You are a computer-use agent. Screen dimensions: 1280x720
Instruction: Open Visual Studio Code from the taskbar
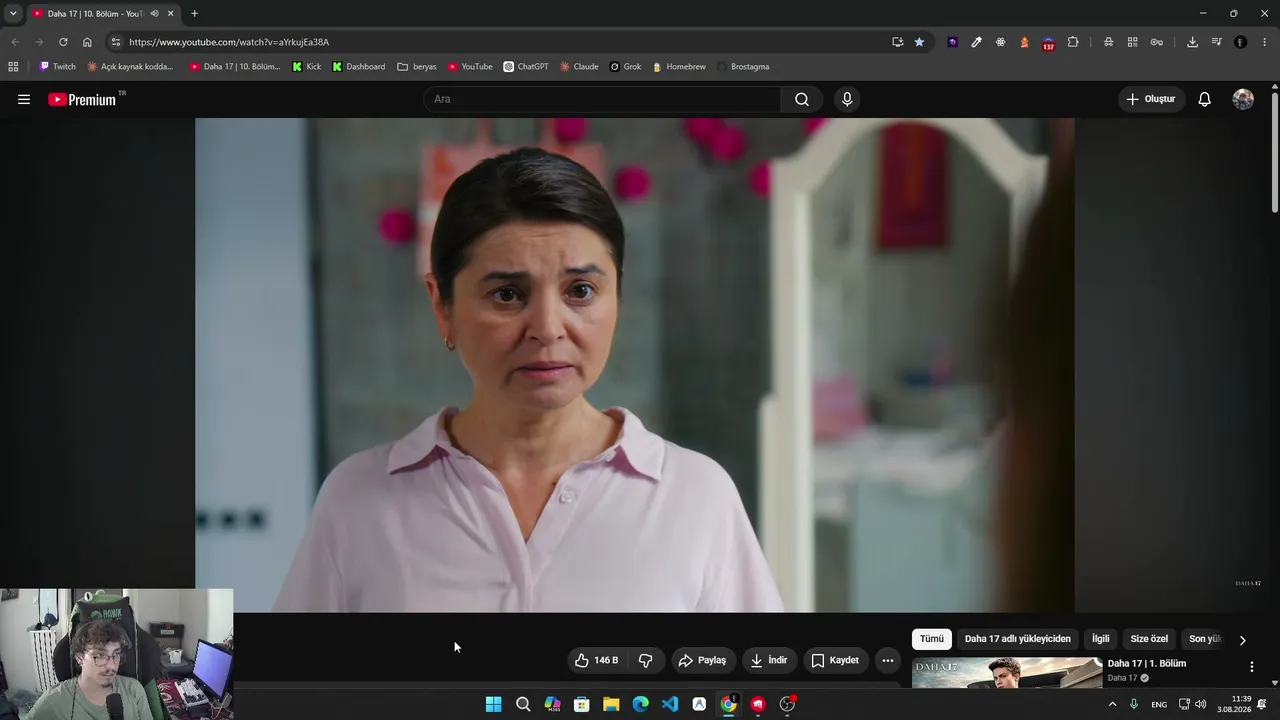670,704
